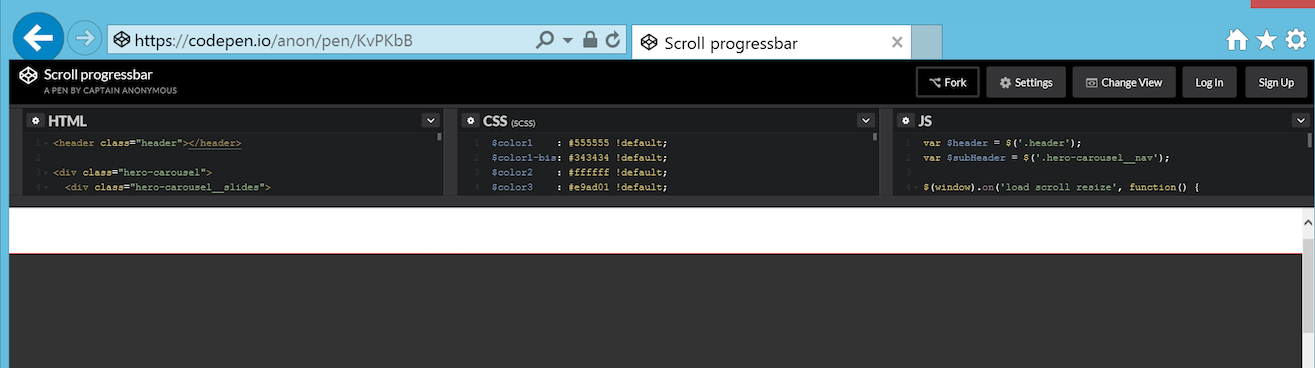Viewport: 1315px width, 368px height.
Task: Expand the HTML editor dropdown chevron
Action: 431,121
